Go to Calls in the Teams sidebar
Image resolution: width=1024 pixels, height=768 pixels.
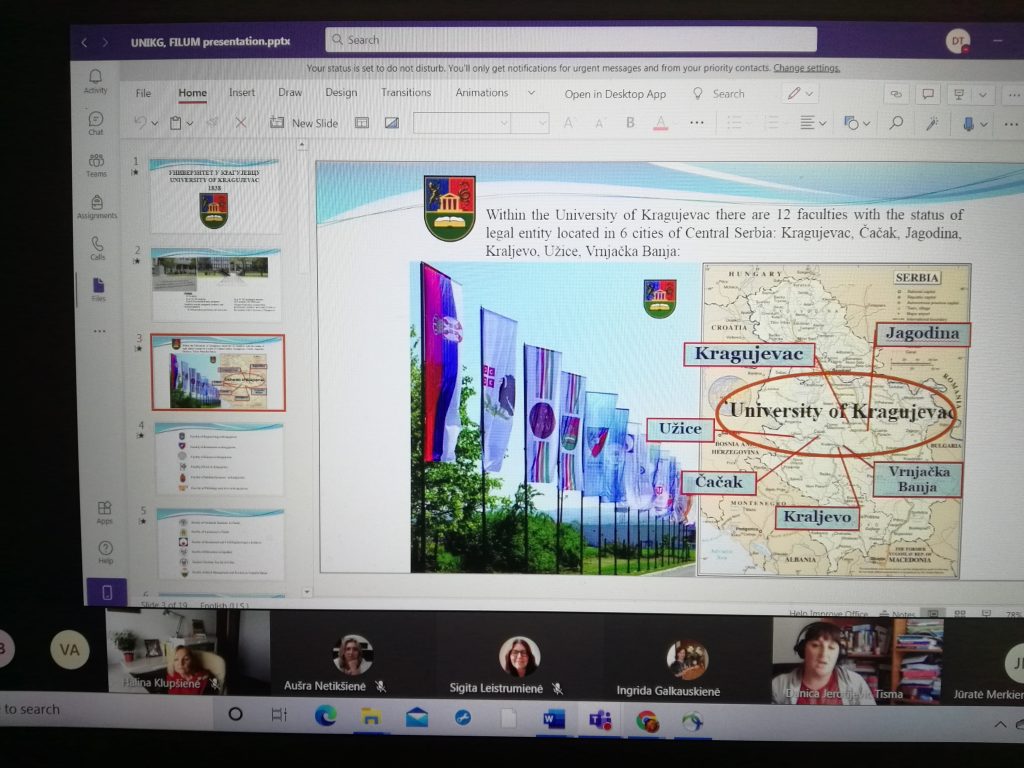coord(97,247)
